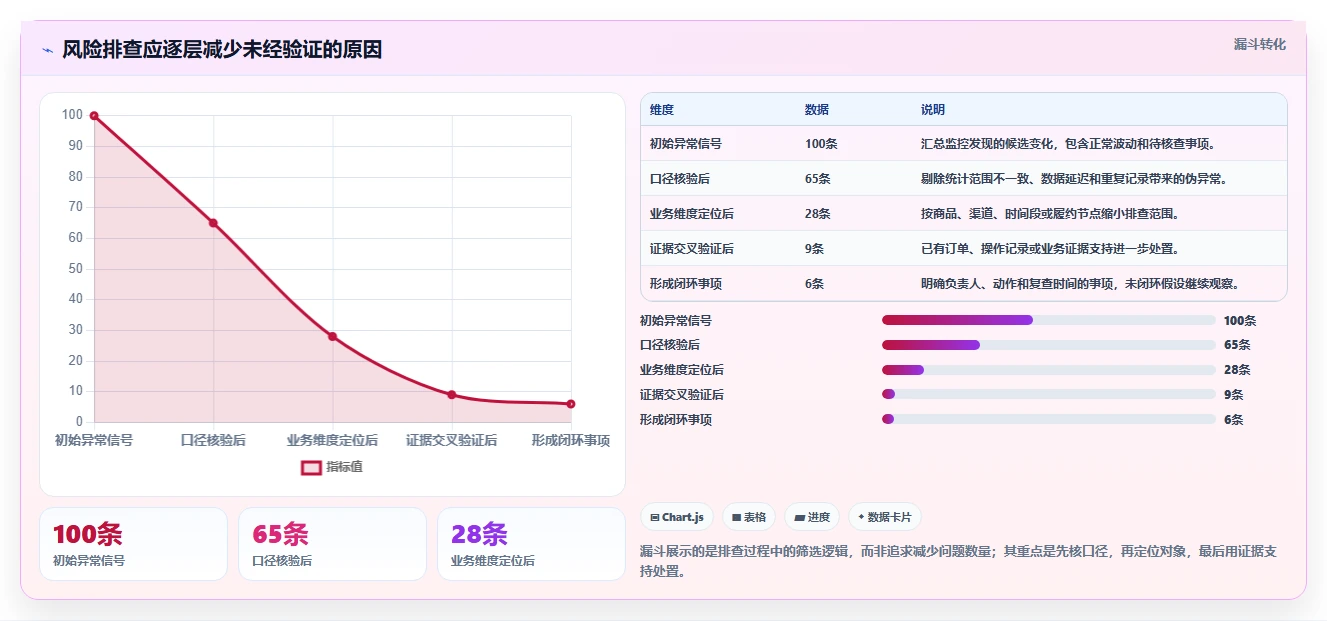The width and height of the screenshot is (1327, 621).
Task: Click the 说明 column header
Action: pos(933,110)
